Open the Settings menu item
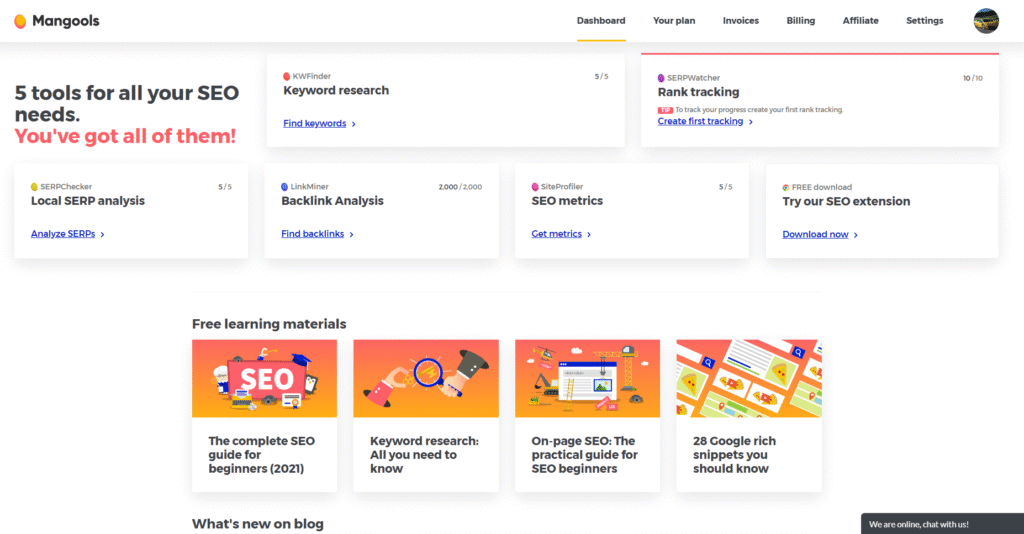Viewport: 1024px width, 534px height. (x=924, y=21)
